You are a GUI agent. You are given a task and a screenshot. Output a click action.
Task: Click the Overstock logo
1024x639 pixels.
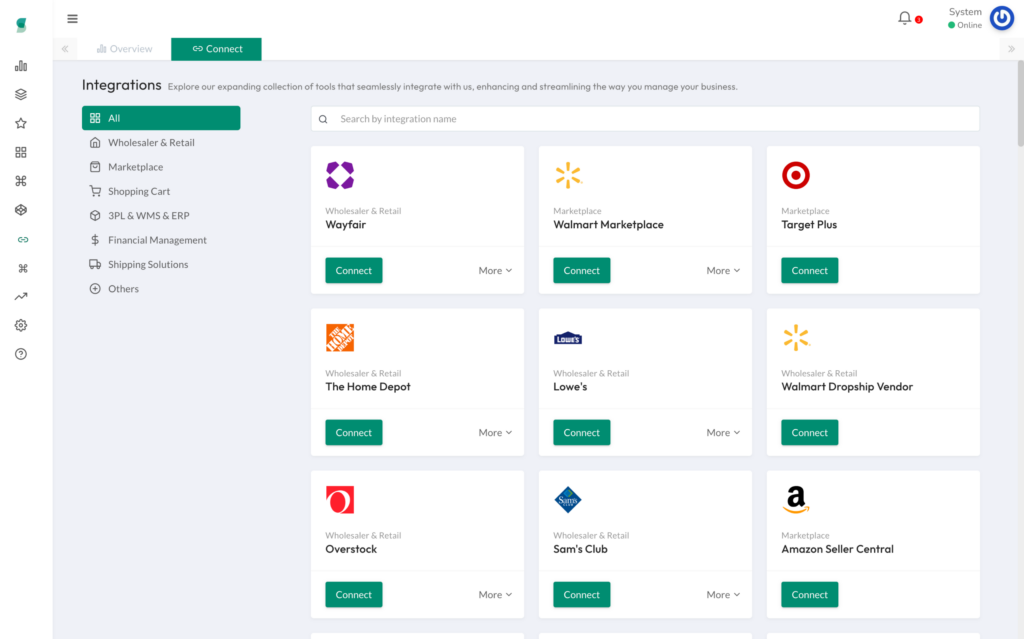[340, 500]
